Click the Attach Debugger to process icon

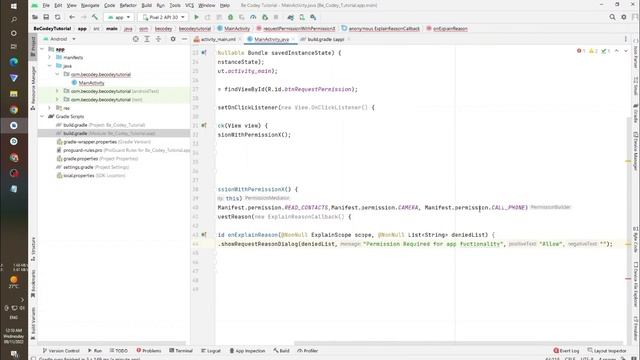pos(265,17)
